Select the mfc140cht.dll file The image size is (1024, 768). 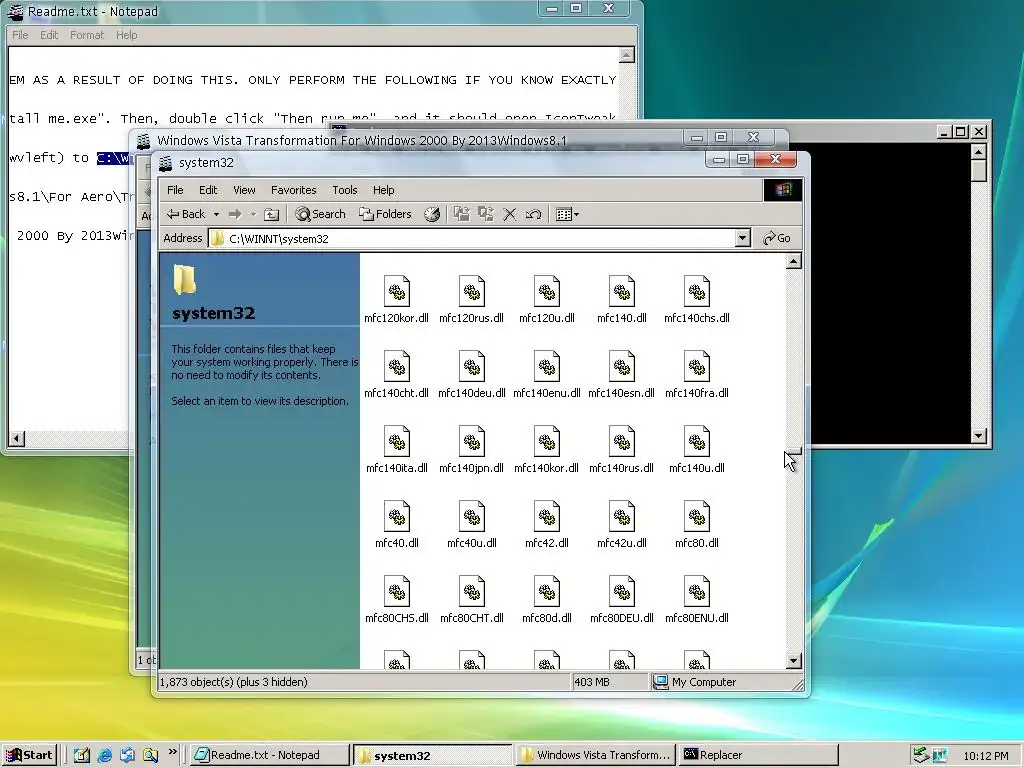[396, 374]
